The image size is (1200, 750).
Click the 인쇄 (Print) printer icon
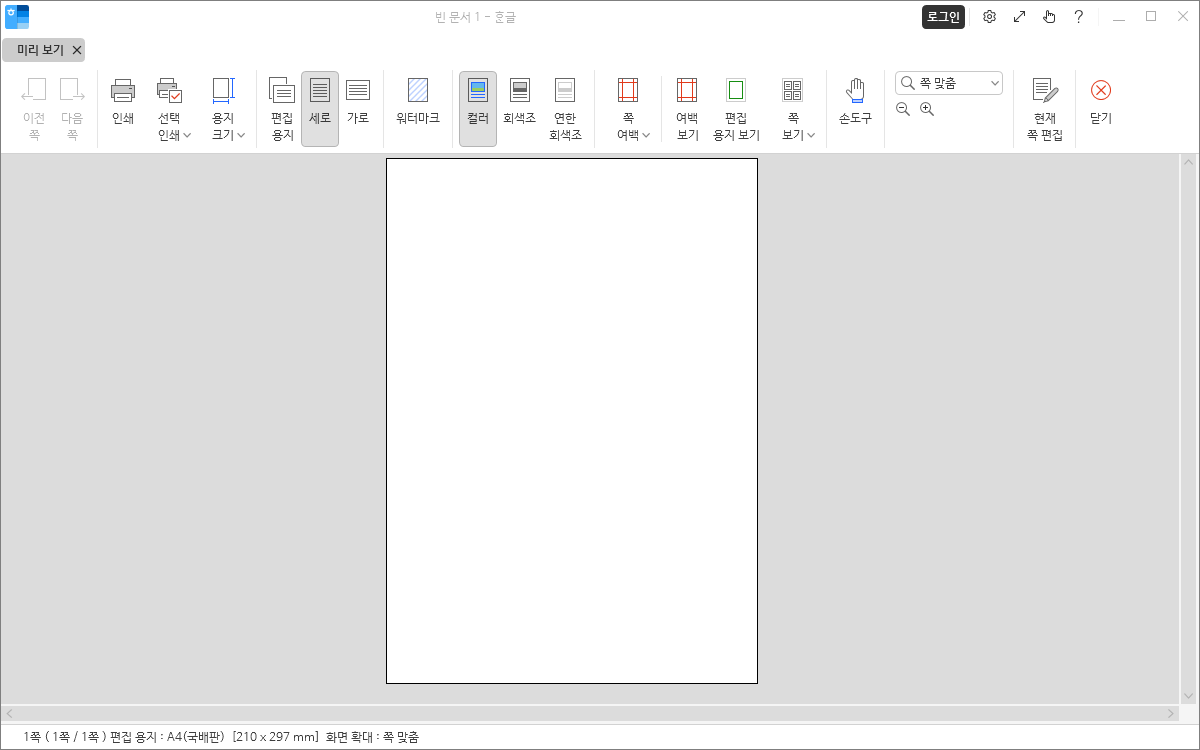click(x=122, y=91)
